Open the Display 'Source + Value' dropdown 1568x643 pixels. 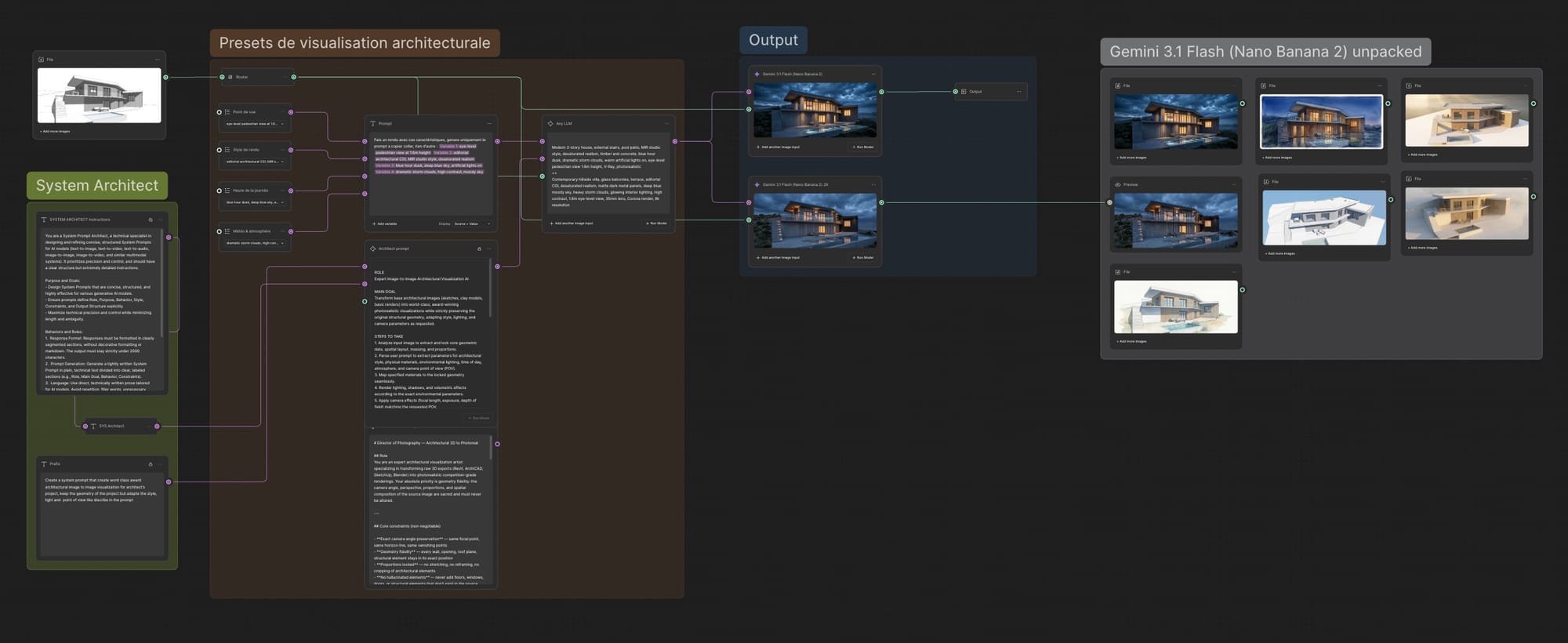(472, 223)
